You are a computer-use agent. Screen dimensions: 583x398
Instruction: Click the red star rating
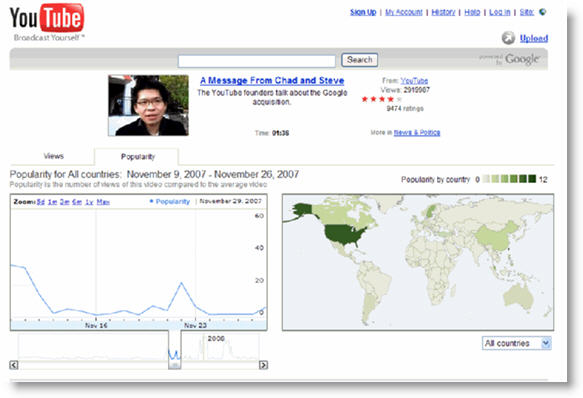pyautogui.click(x=381, y=99)
